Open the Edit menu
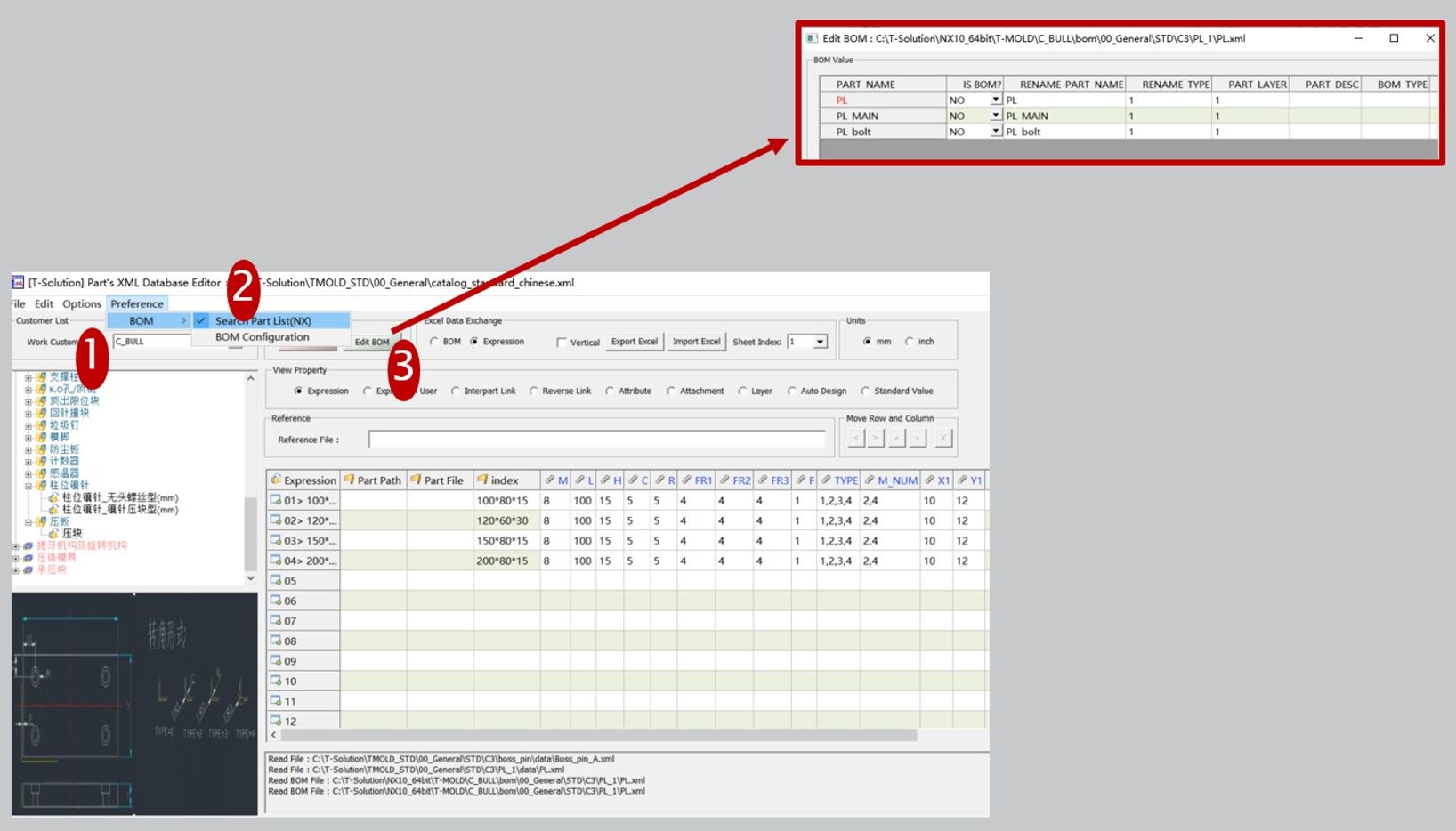The height and width of the screenshot is (831, 1456). (44, 303)
